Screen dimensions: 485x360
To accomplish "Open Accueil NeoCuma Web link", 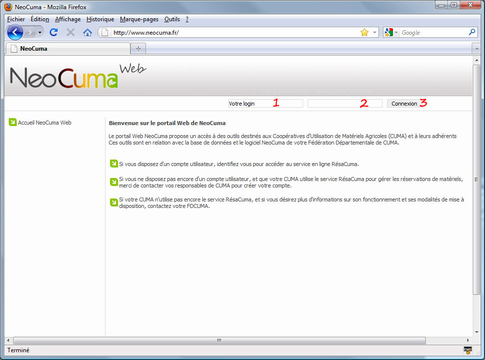I will point(44,123).
